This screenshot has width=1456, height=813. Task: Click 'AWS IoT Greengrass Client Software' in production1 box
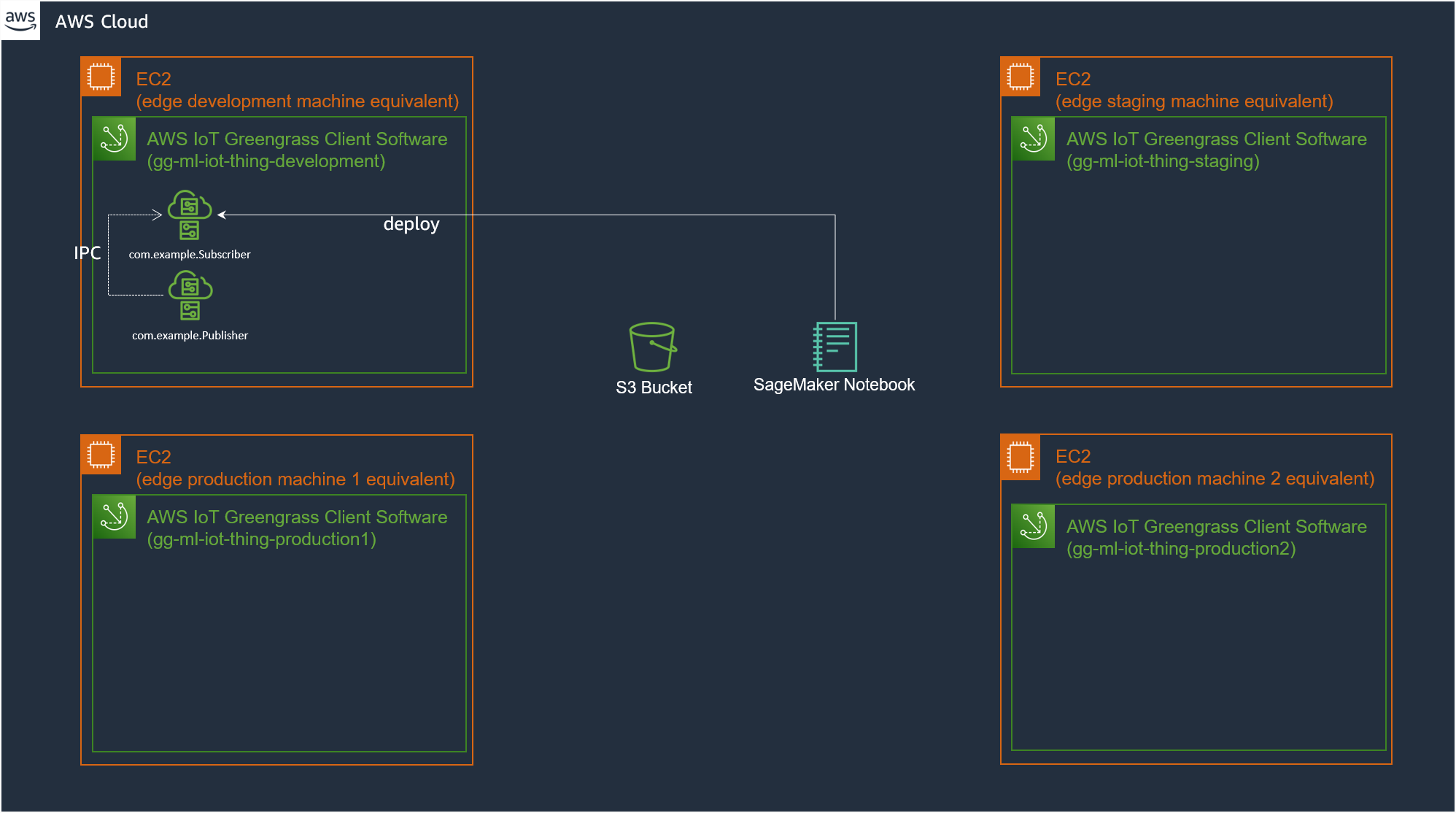[297, 517]
